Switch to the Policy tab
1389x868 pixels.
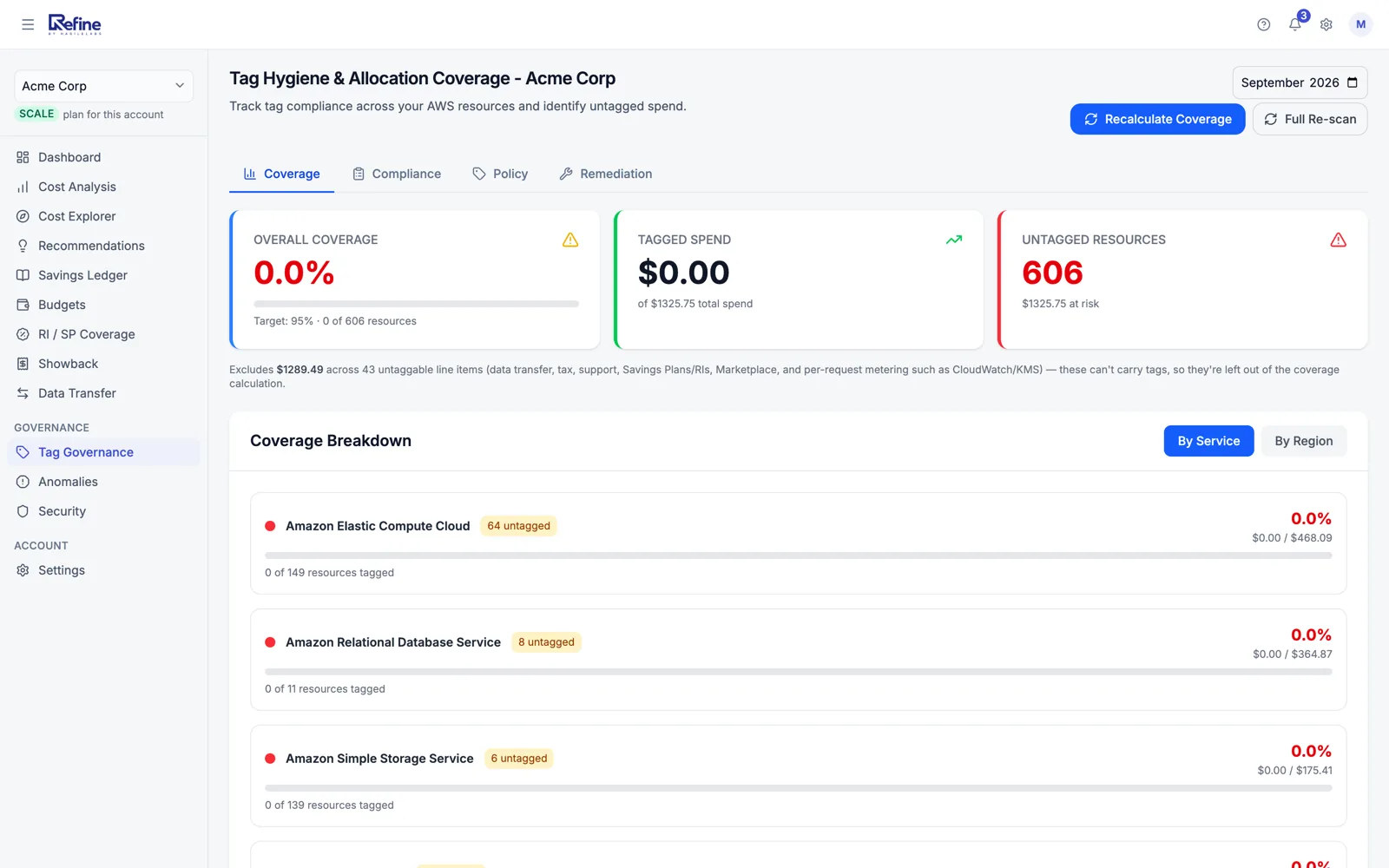[x=500, y=174]
